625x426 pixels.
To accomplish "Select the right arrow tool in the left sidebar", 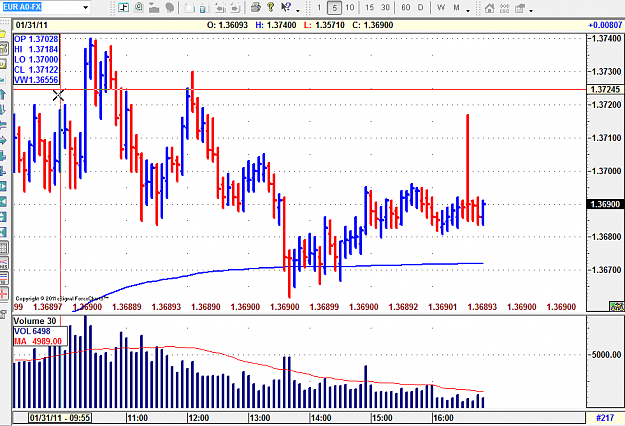I will (x=3, y=140).
